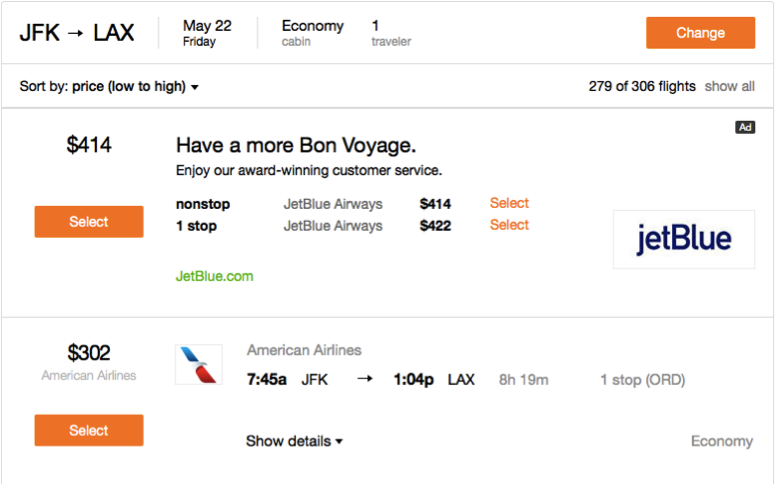Open the JetBlue.com link
777x485 pixels.
click(214, 276)
